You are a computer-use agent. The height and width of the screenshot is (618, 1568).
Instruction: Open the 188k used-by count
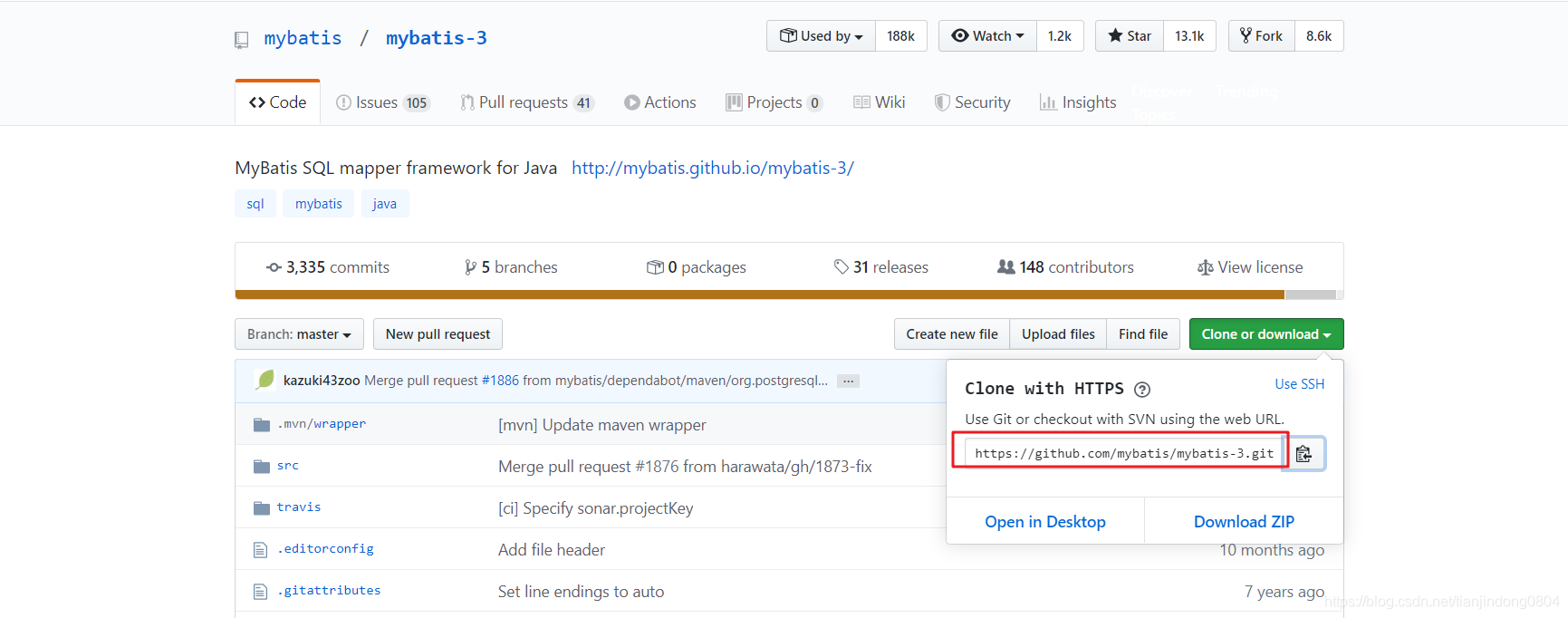901,36
